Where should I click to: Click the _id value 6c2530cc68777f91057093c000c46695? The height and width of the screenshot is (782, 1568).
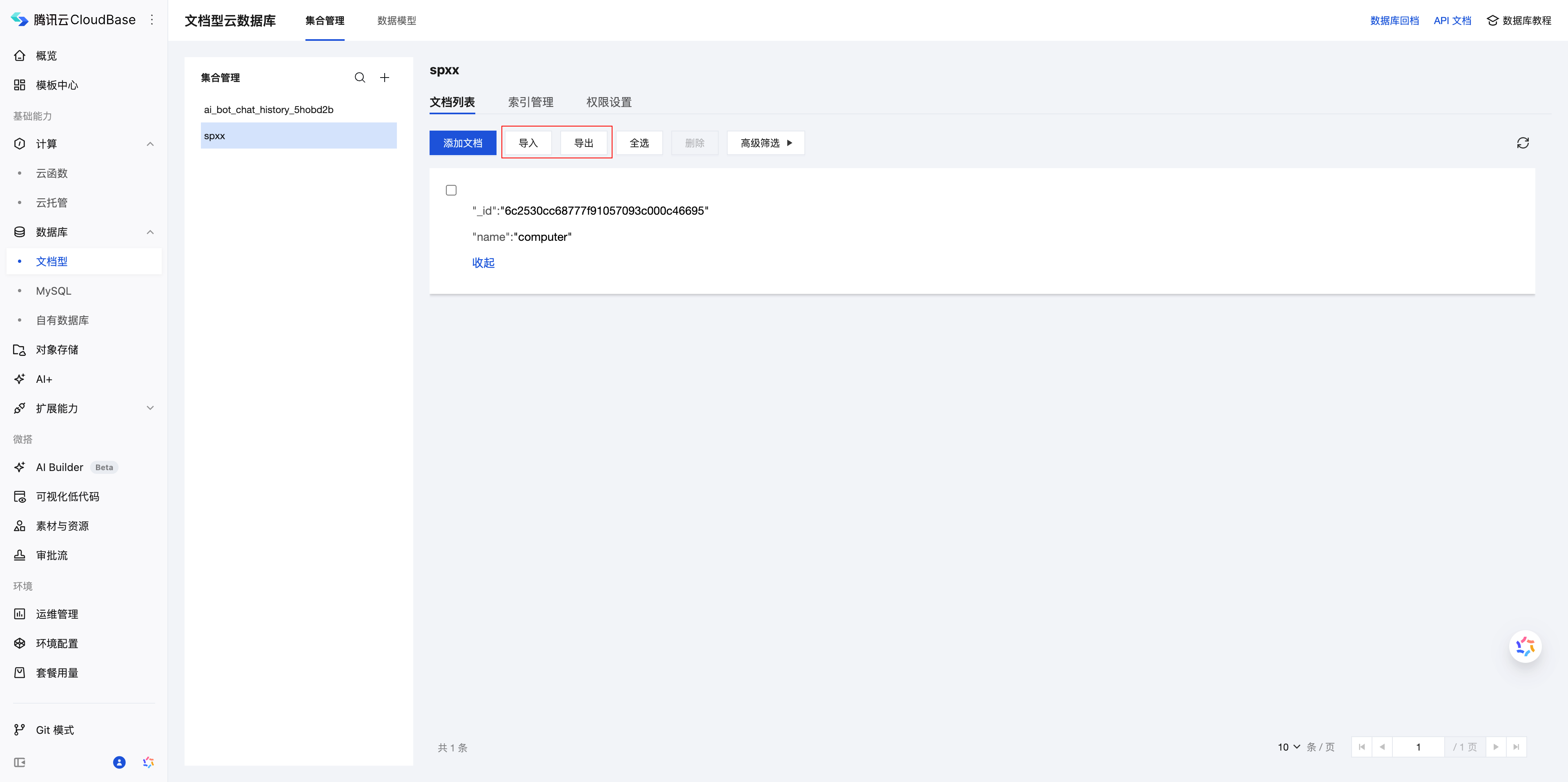(x=604, y=211)
